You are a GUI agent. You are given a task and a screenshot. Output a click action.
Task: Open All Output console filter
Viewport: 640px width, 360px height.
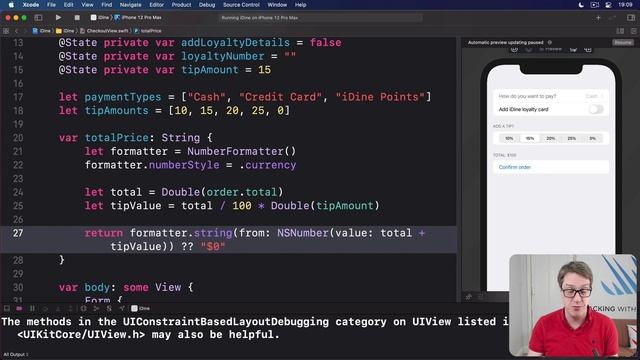[x=16, y=354]
